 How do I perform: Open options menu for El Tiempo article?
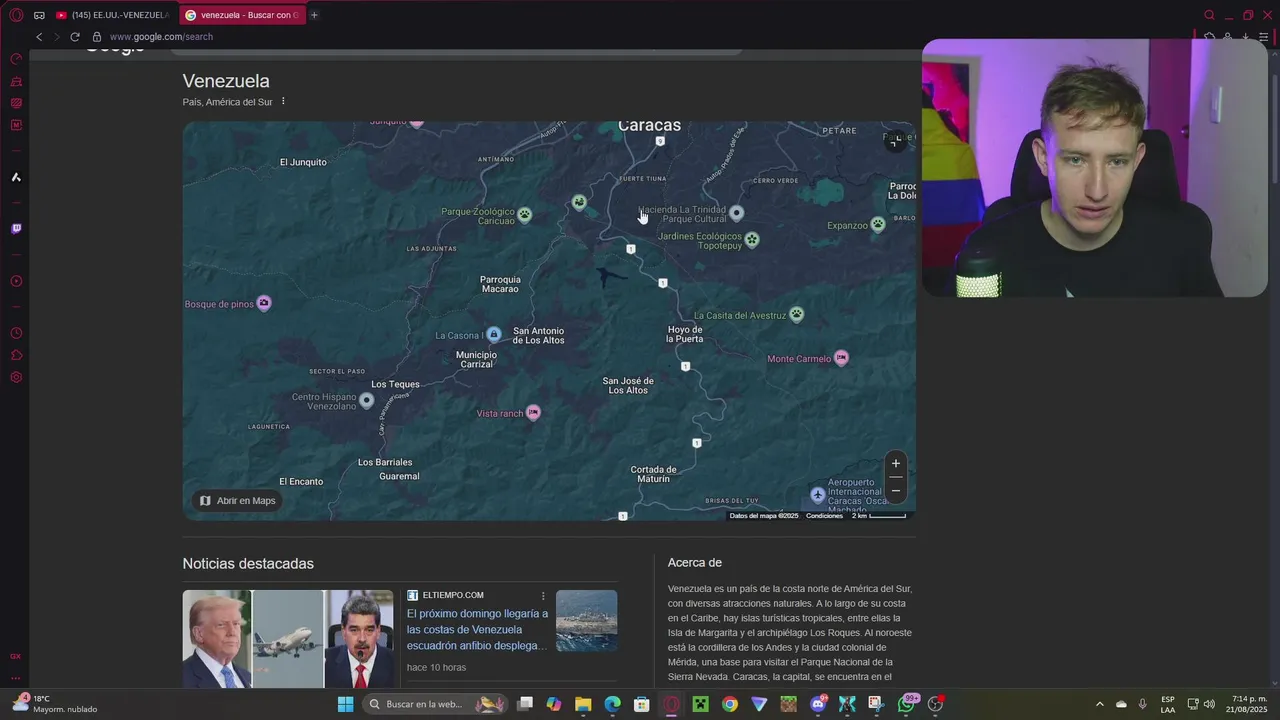(x=544, y=595)
